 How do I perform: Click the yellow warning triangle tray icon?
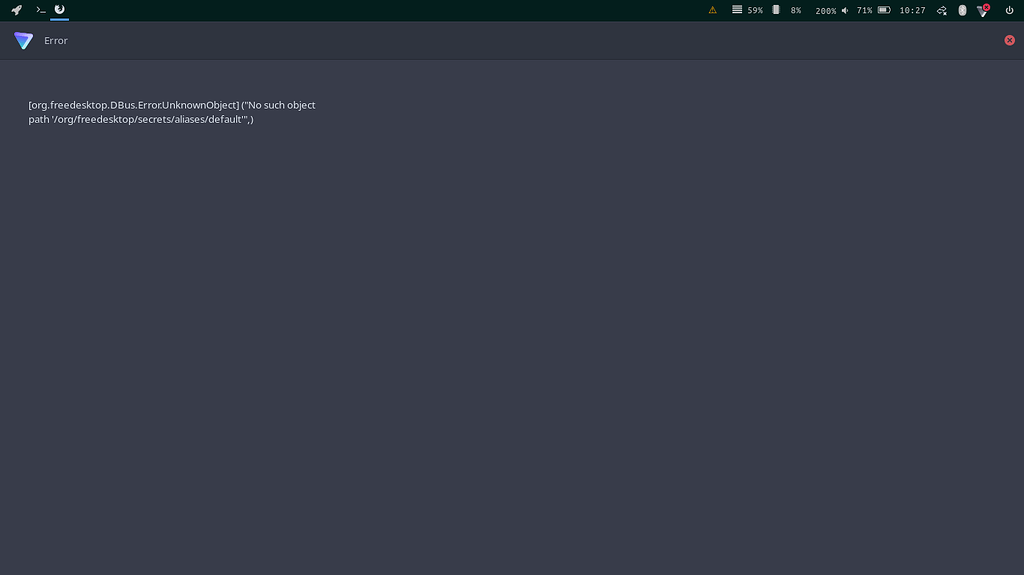point(712,10)
